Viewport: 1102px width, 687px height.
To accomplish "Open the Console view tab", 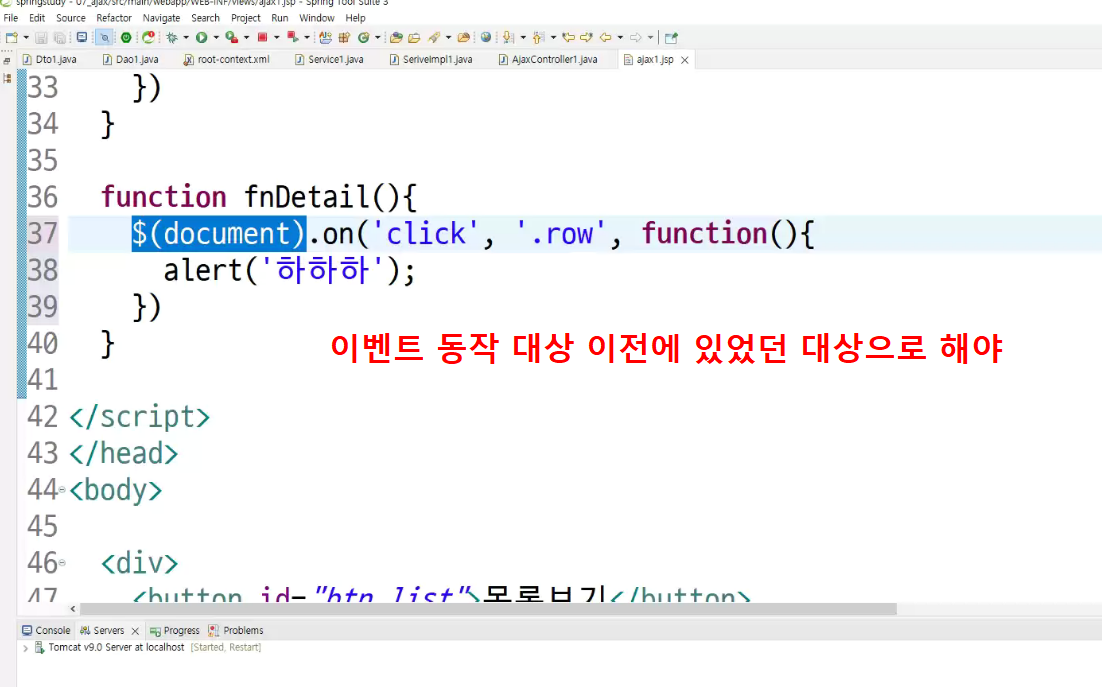I will pyautogui.click(x=46, y=630).
